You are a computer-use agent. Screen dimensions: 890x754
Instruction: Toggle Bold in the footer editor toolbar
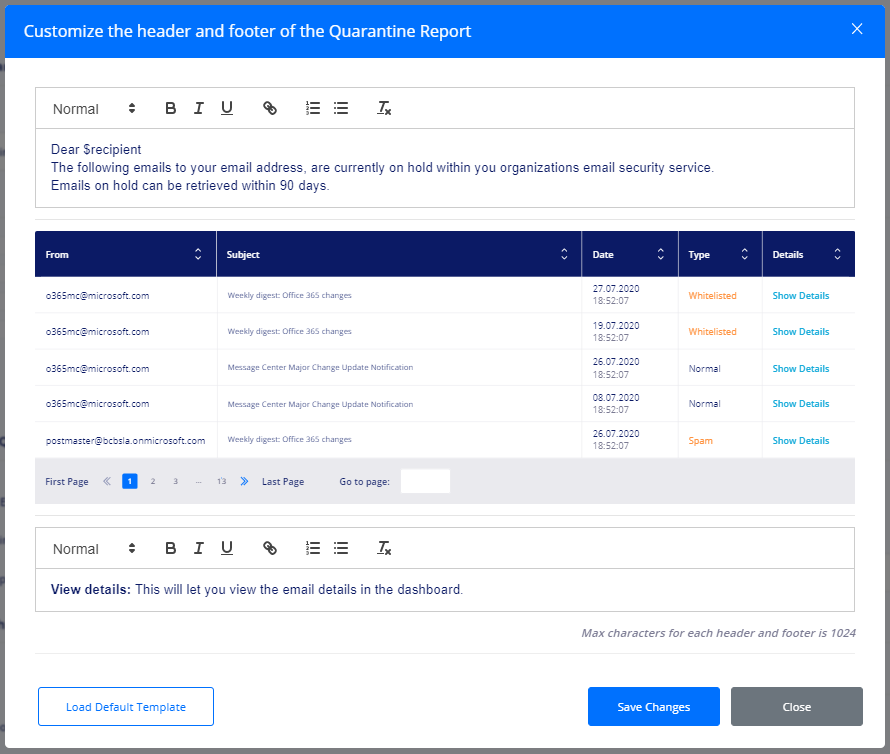170,548
